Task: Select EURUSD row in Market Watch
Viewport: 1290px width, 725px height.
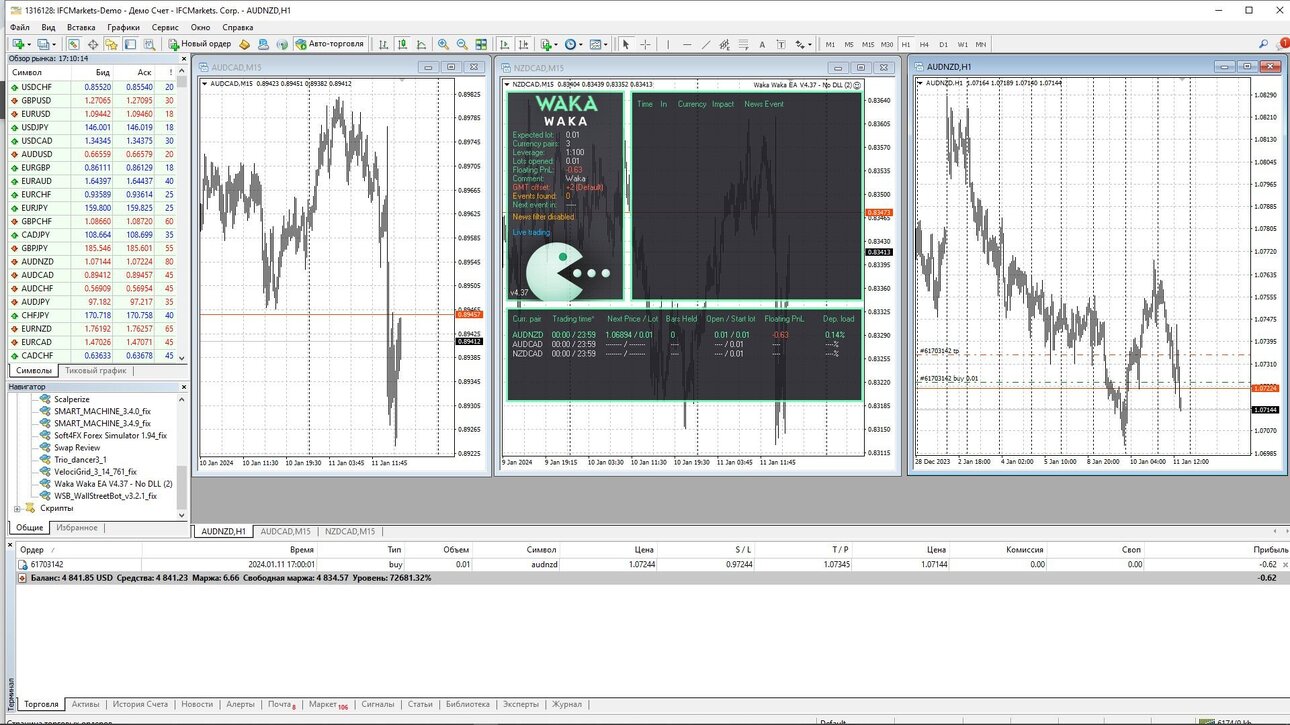Action: pyautogui.click(x=94, y=114)
